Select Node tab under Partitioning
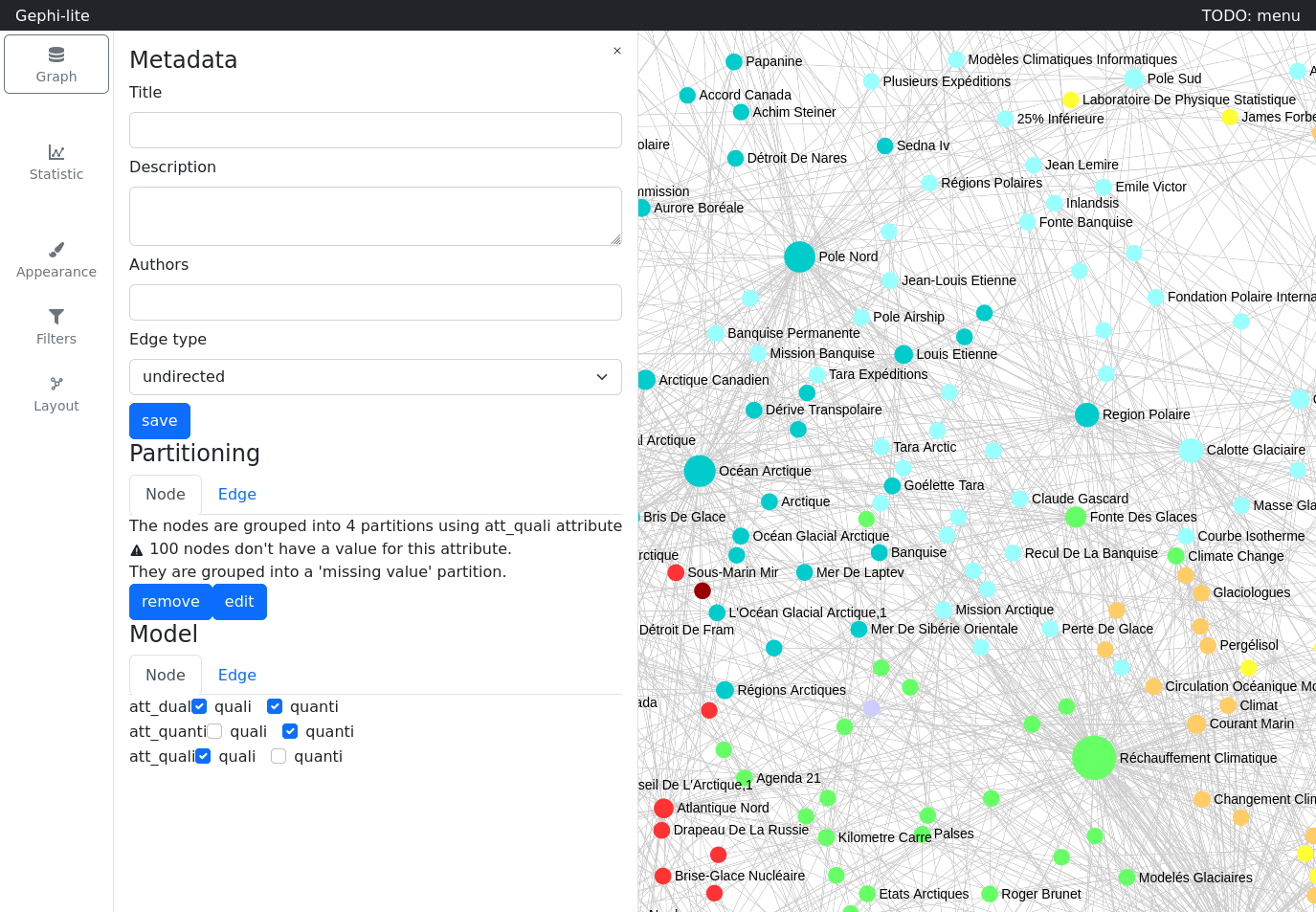1316x912 pixels. tap(166, 495)
